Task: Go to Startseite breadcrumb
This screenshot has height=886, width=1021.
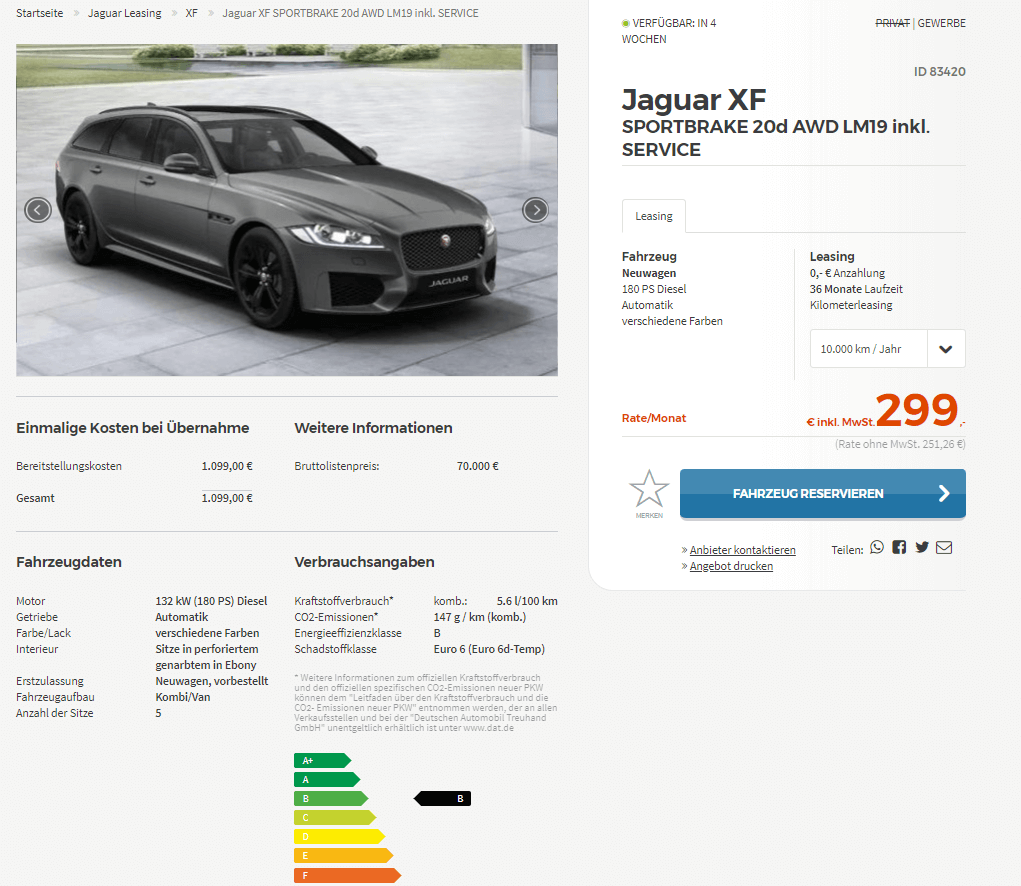Action: tap(40, 13)
